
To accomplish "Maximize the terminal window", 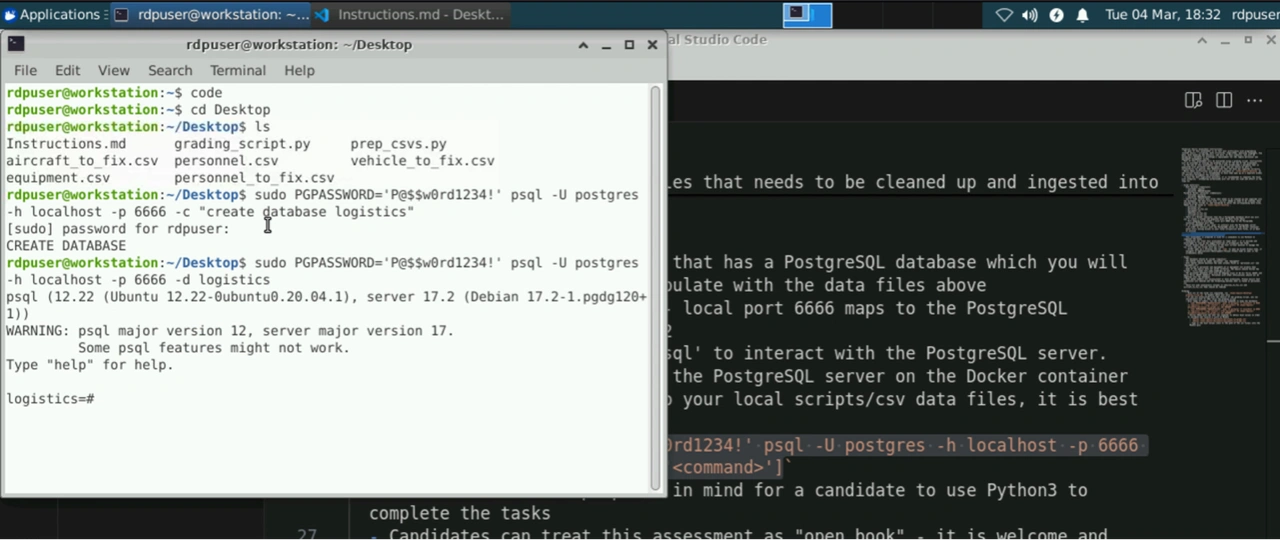I will click(x=629, y=45).
